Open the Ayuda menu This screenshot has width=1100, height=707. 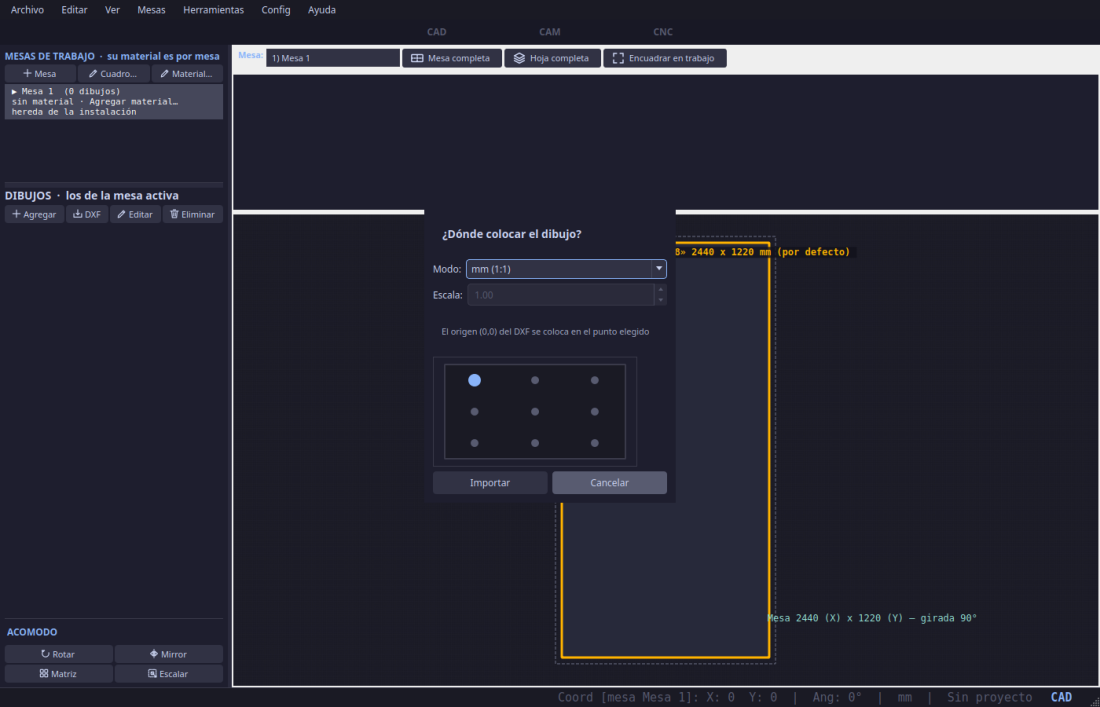coord(322,10)
